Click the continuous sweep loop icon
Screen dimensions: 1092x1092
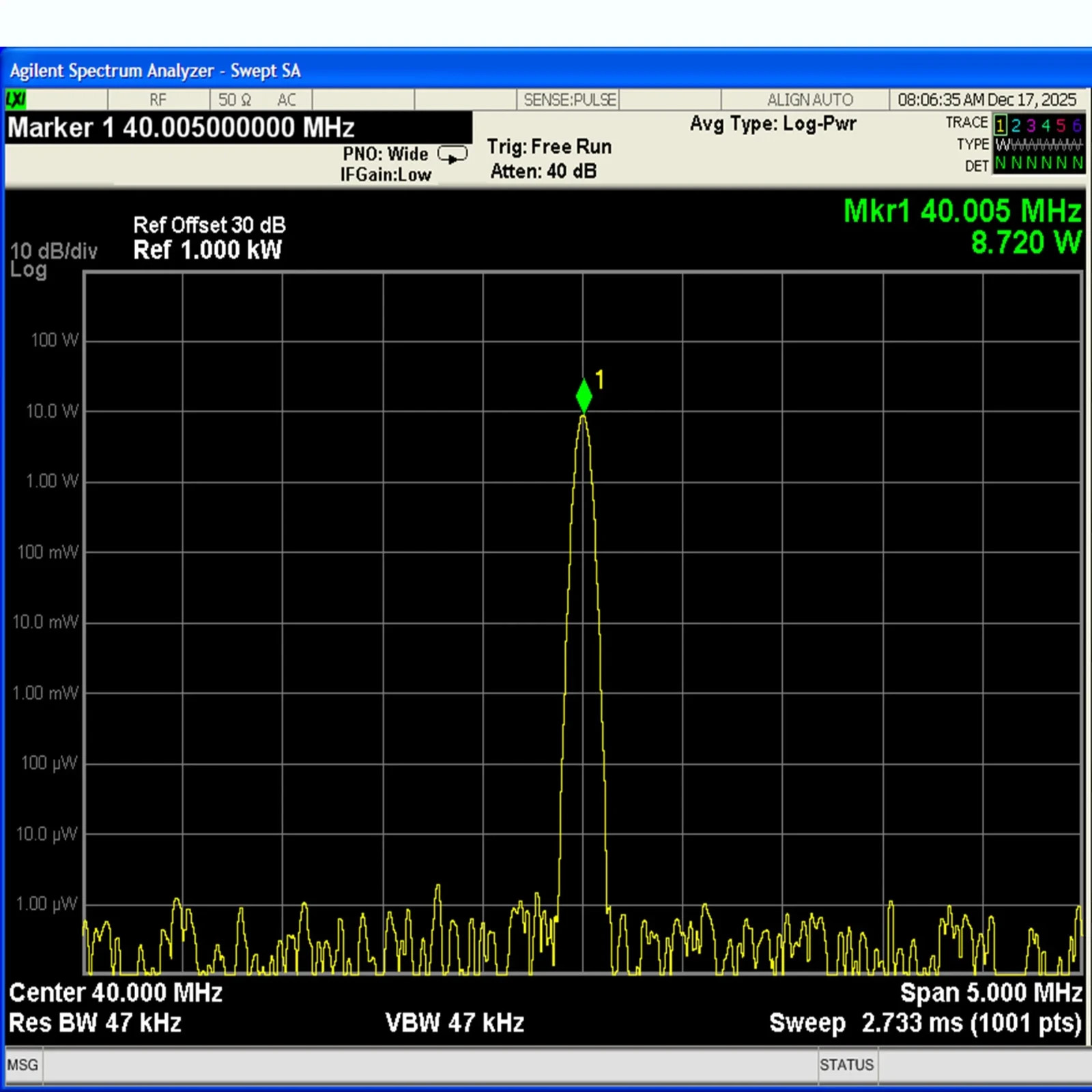(x=452, y=156)
